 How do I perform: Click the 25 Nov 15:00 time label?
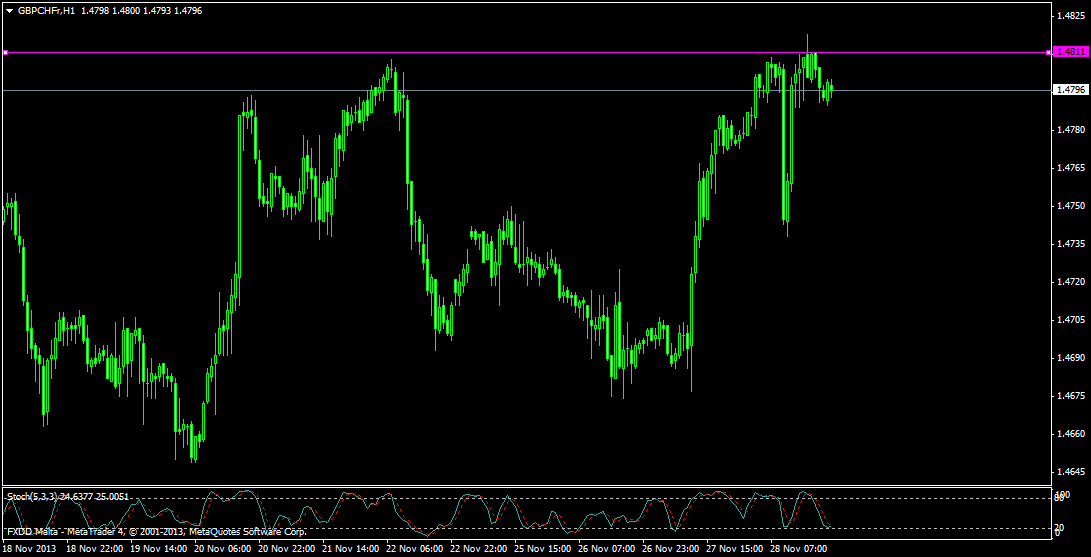pyautogui.click(x=545, y=549)
